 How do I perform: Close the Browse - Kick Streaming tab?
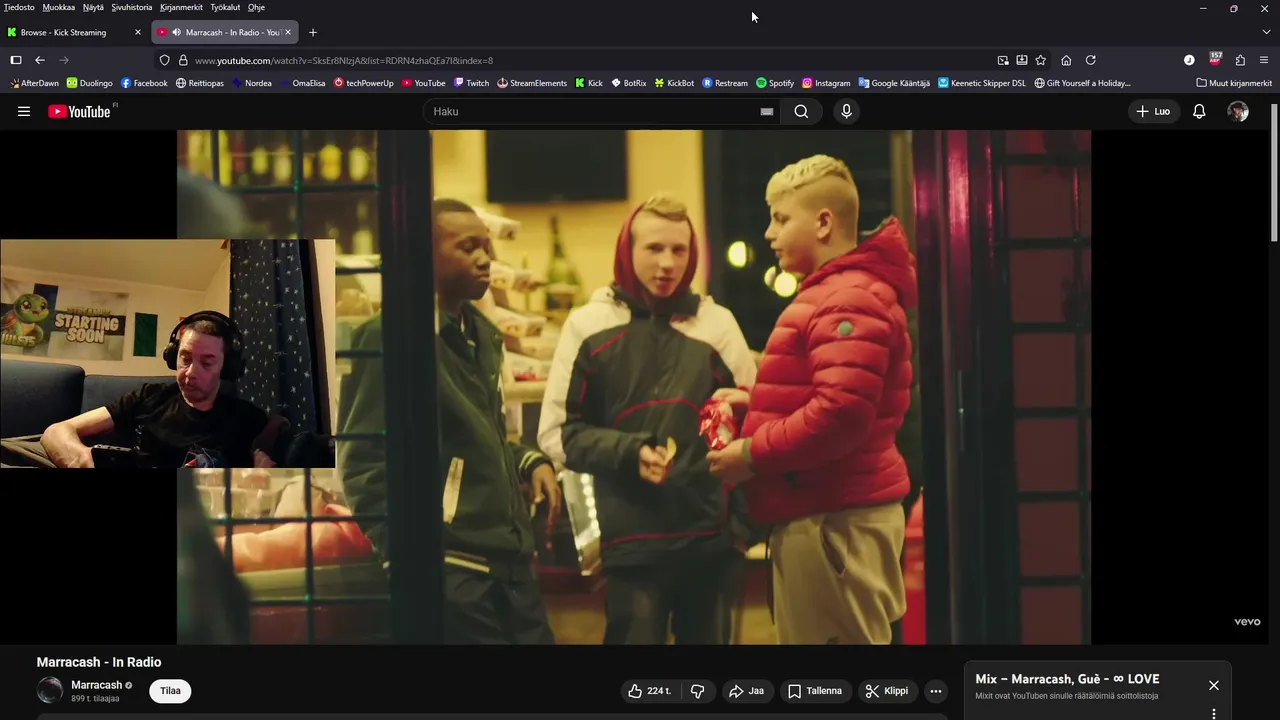pyautogui.click(x=138, y=32)
